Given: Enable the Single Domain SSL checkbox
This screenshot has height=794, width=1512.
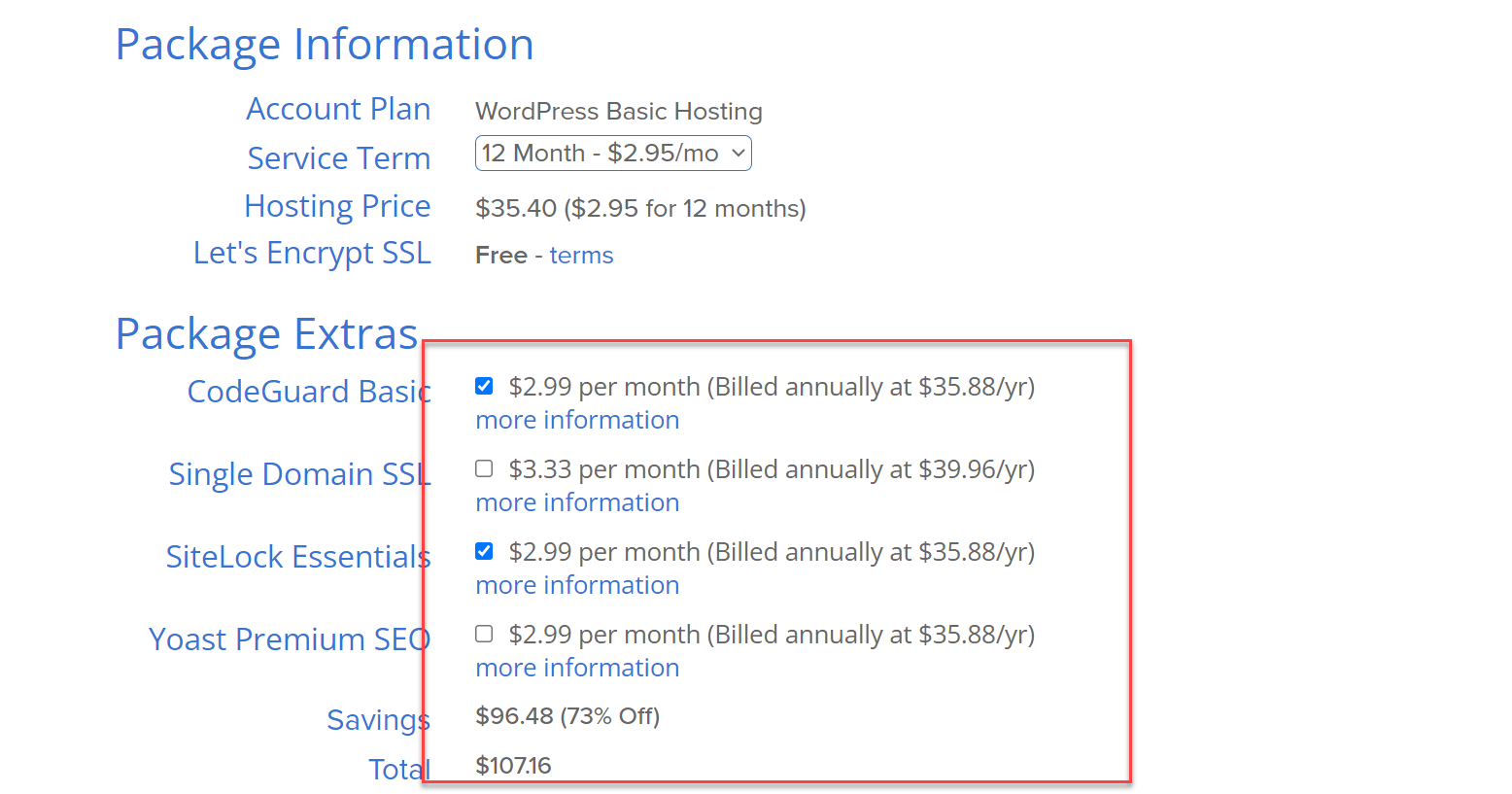Looking at the screenshot, I should click(x=484, y=468).
